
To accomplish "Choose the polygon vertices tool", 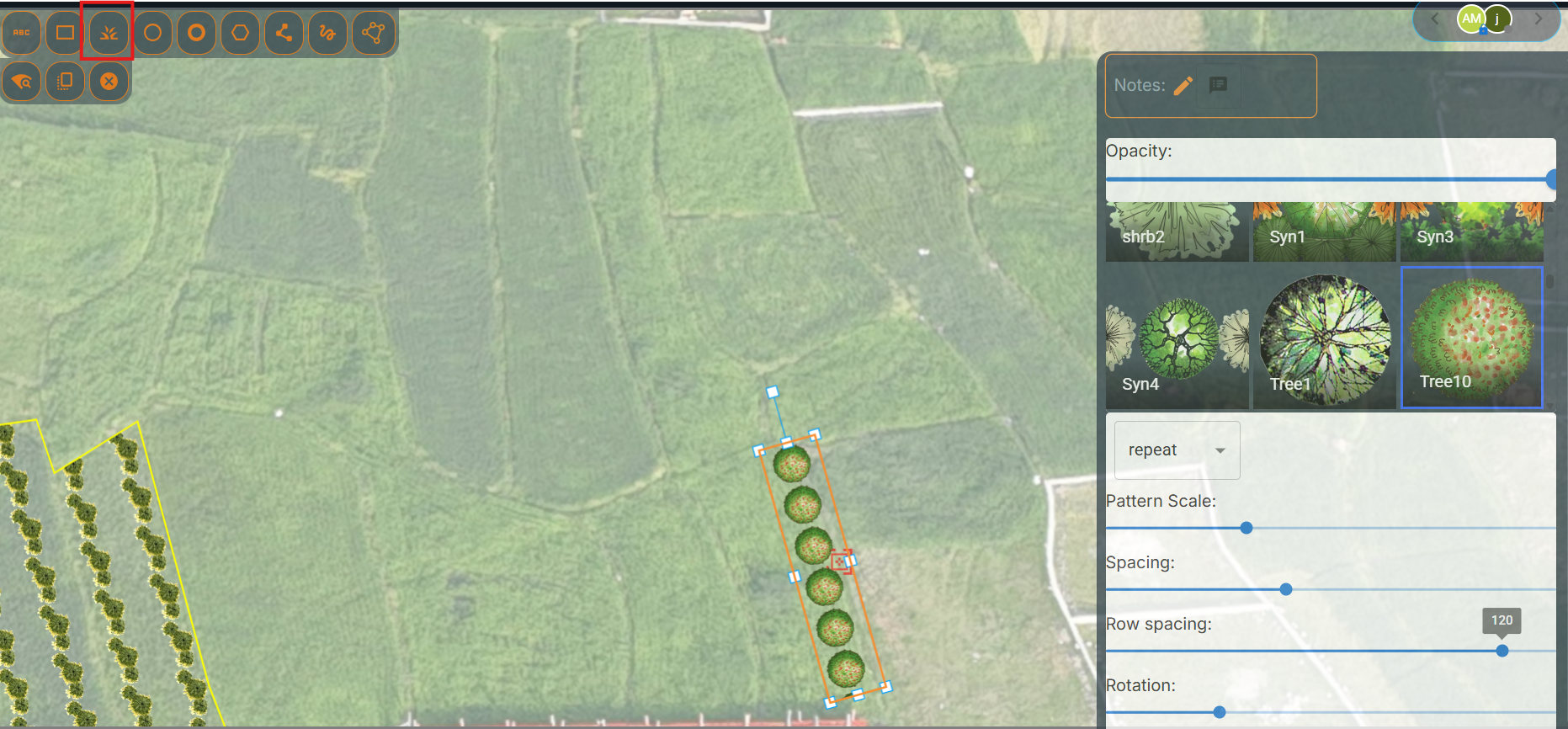I will [373, 33].
